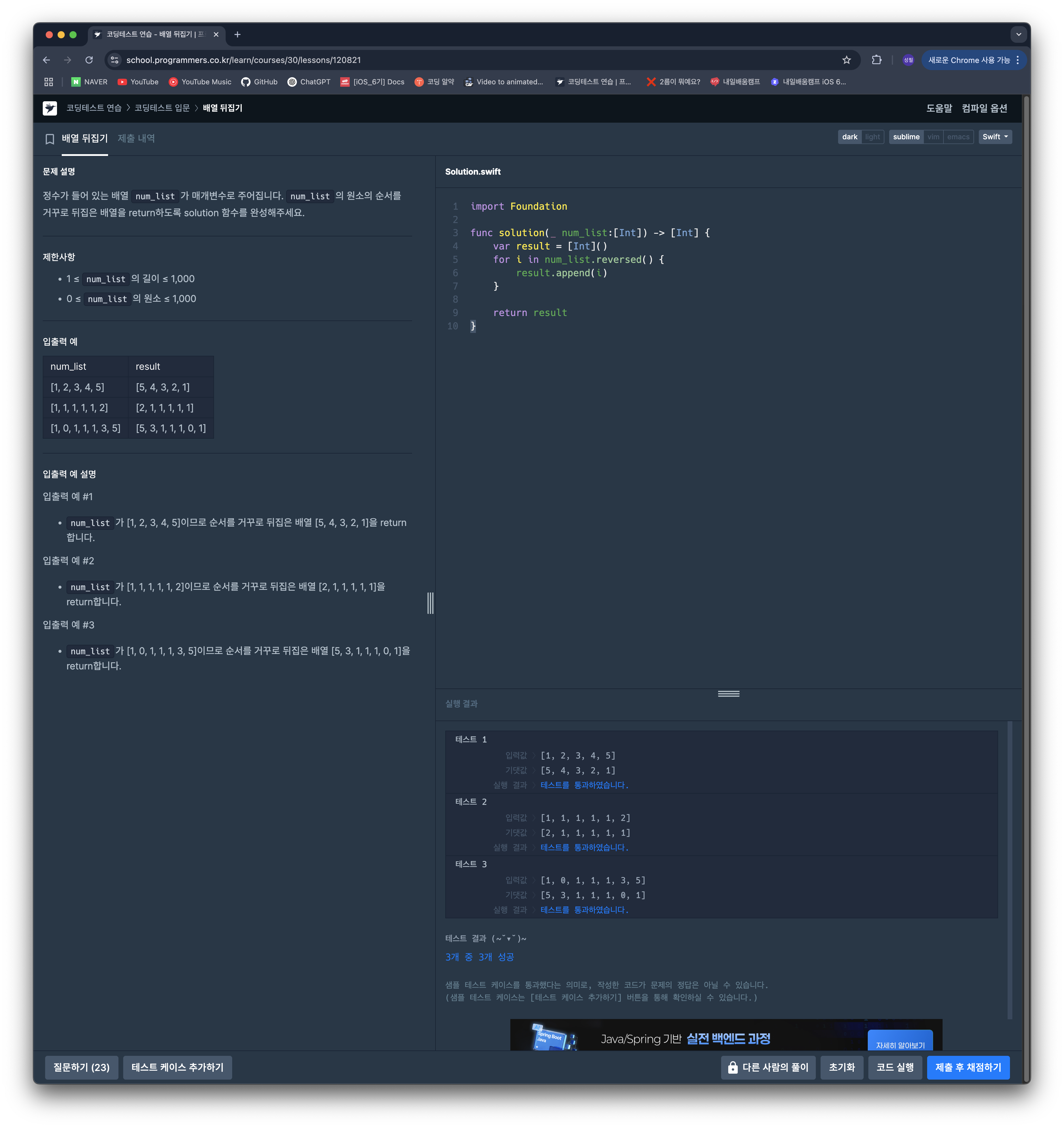1064x1128 pixels.
Task: Expand the tab list chevron in title bar
Action: click(1019, 35)
